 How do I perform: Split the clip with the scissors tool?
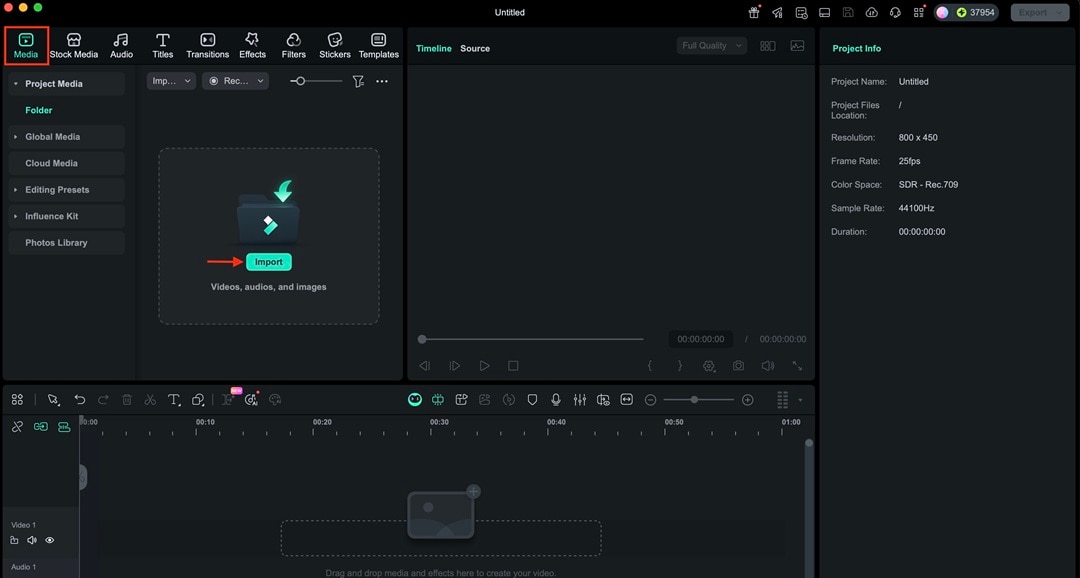click(x=149, y=399)
